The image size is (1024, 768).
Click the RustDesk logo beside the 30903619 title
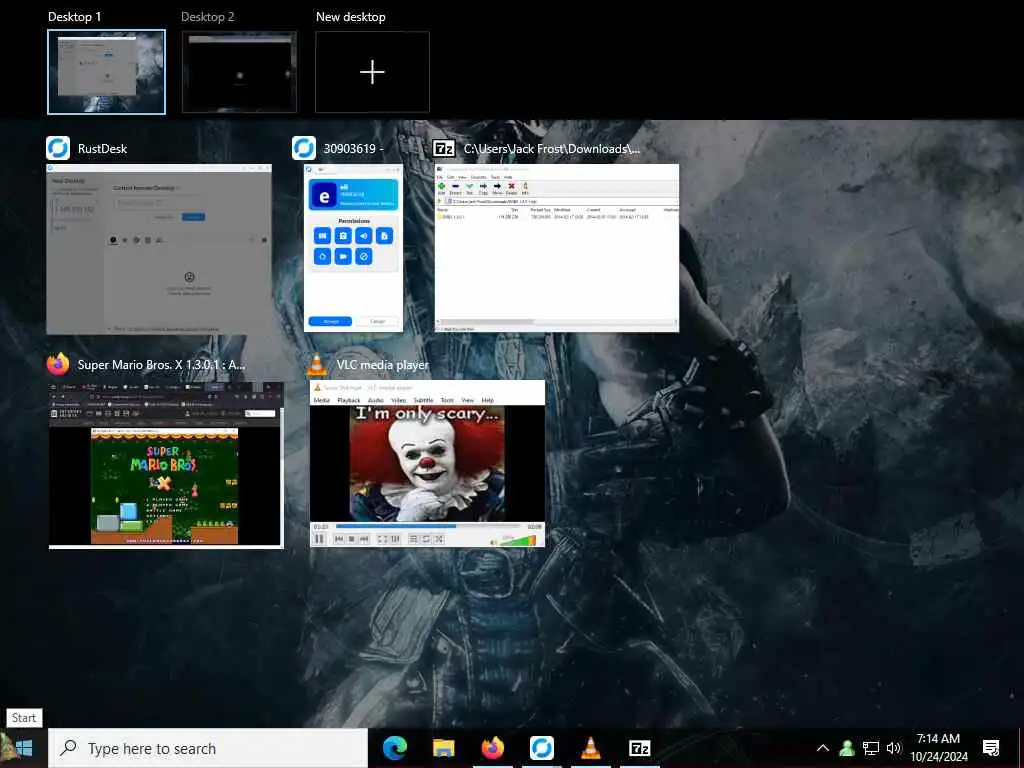(304, 148)
